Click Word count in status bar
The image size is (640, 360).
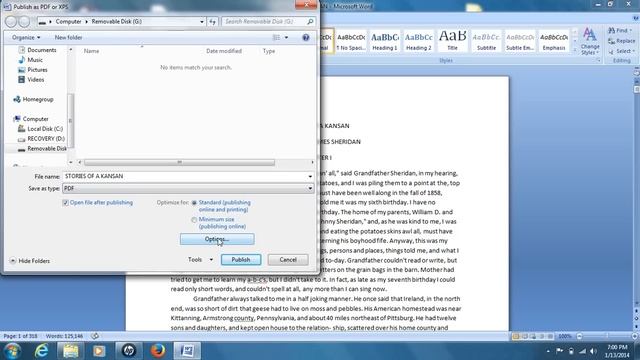pyautogui.click(x=64, y=336)
